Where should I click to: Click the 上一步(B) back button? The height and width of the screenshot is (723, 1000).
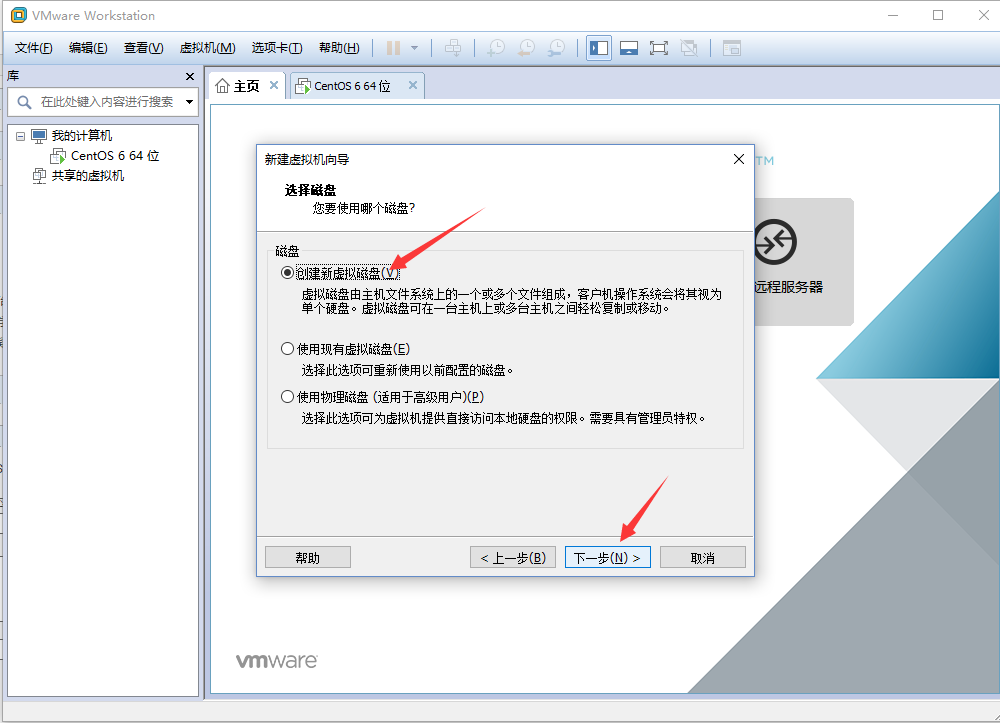tap(513, 557)
